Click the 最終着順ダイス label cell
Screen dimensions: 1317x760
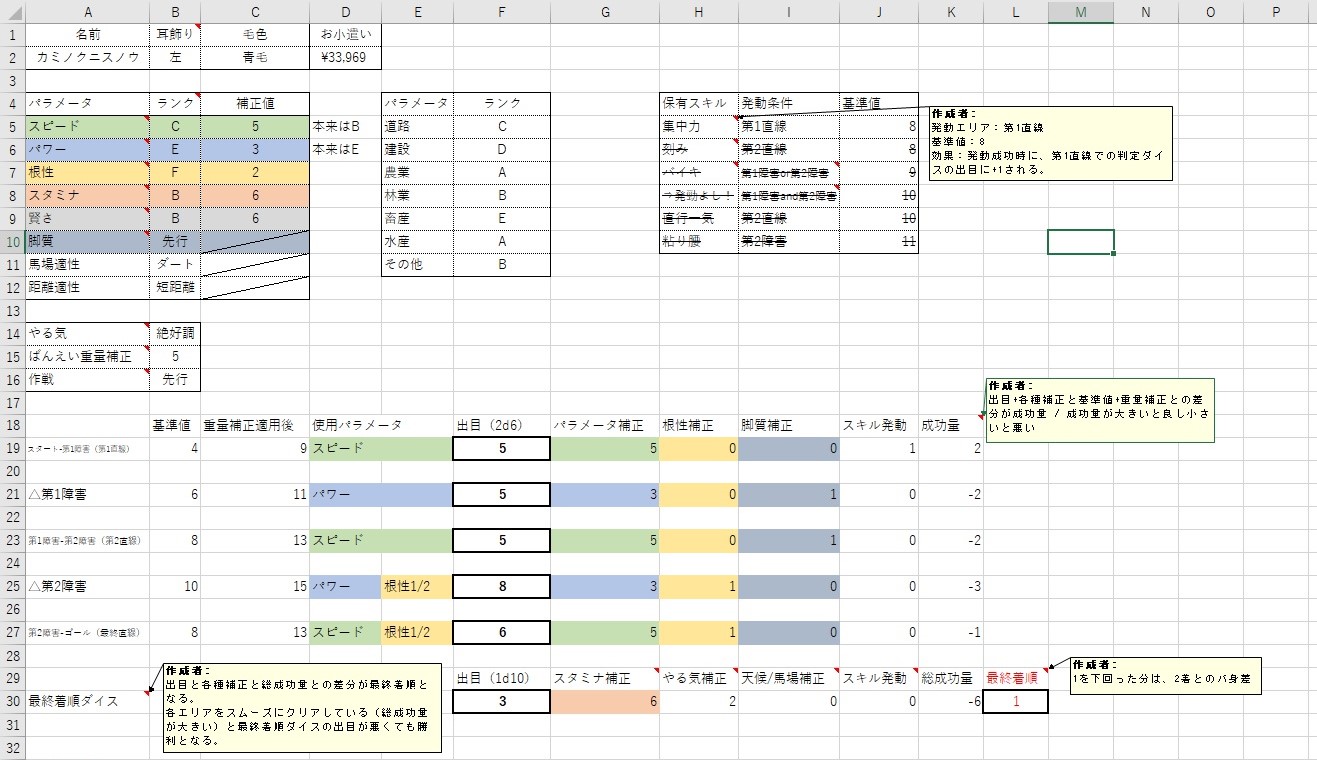(x=87, y=702)
